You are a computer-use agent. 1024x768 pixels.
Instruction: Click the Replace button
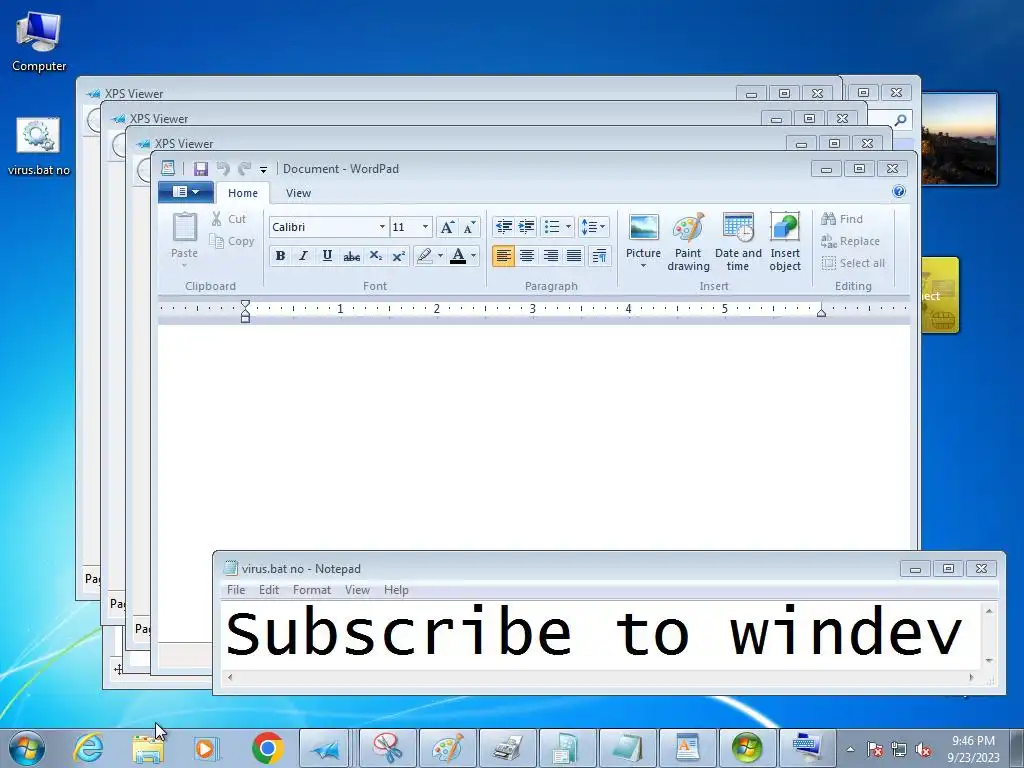point(850,241)
